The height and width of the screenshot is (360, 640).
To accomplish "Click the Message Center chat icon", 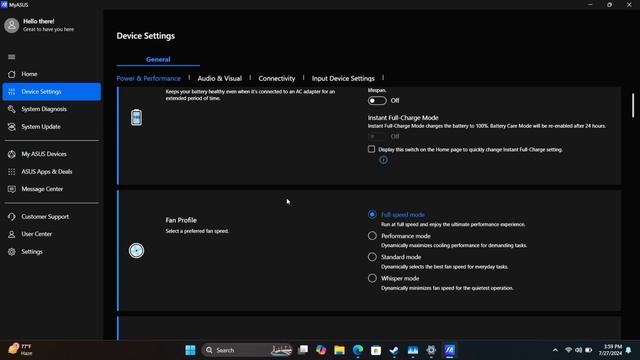I will (11, 189).
